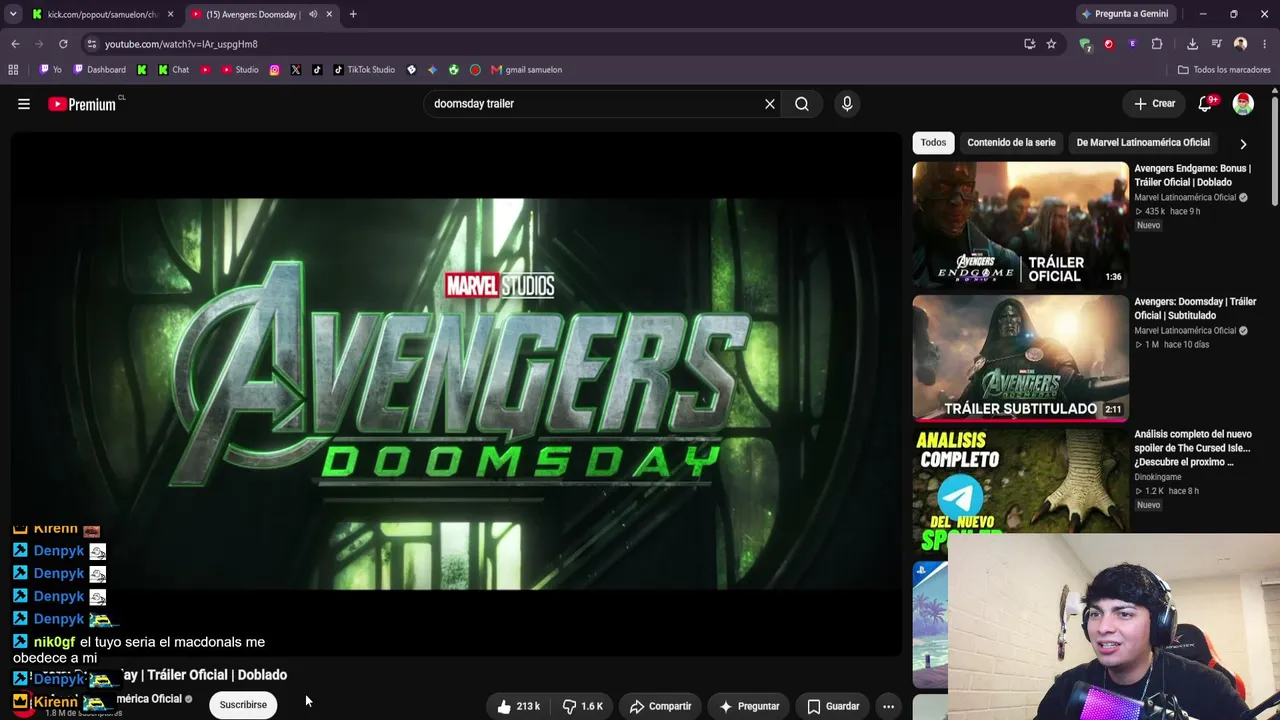Like the video with 213 k likes

tap(519, 706)
